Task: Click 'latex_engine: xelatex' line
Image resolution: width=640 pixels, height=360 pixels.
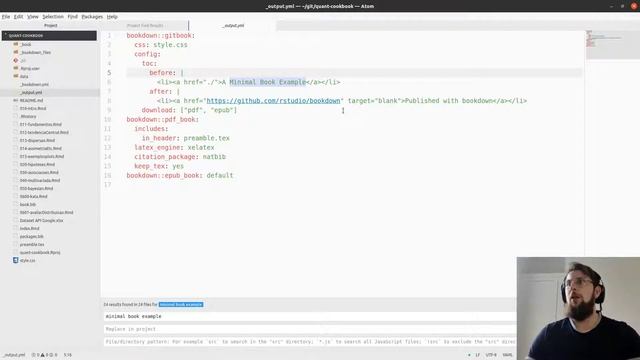Action: coord(174,147)
